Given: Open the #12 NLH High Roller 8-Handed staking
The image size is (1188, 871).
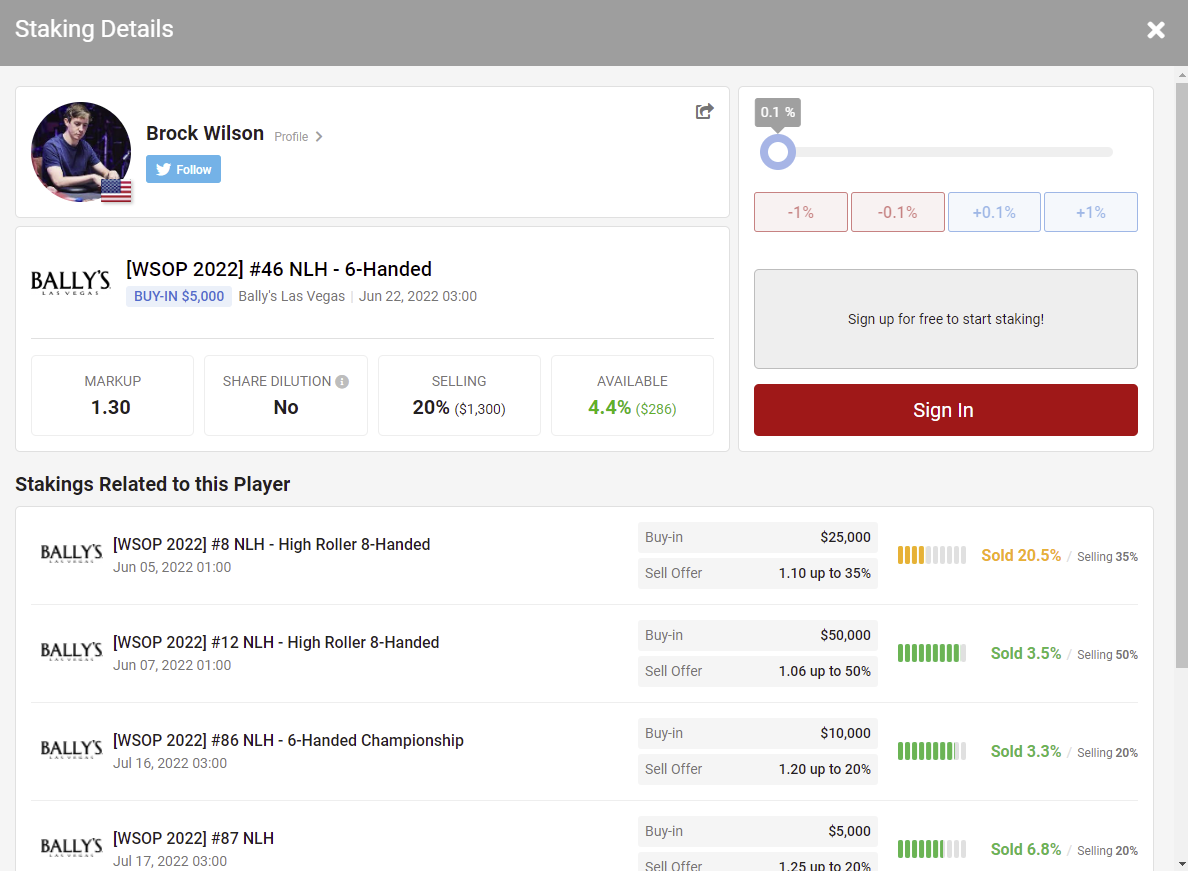Looking at the screenshot, I should (276, 642).
